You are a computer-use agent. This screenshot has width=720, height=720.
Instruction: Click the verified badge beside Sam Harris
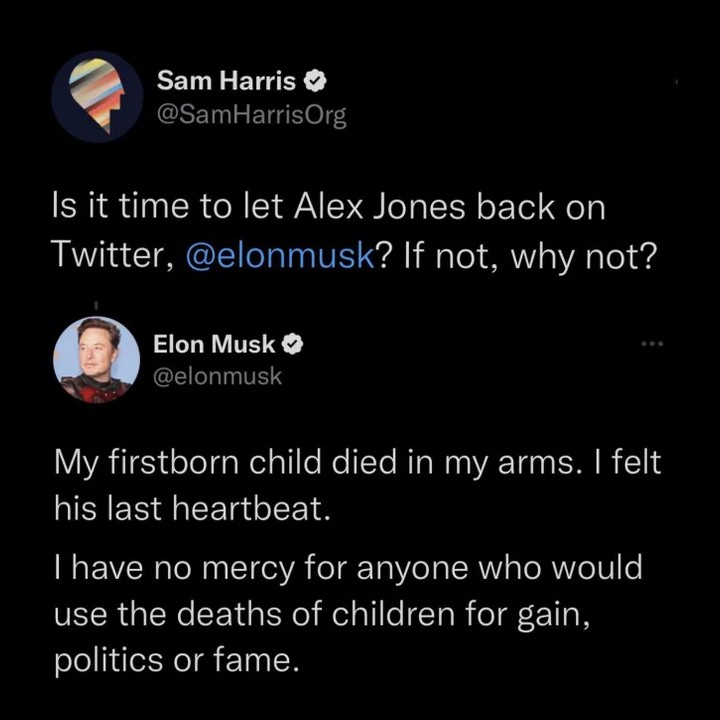click(312, 81)
